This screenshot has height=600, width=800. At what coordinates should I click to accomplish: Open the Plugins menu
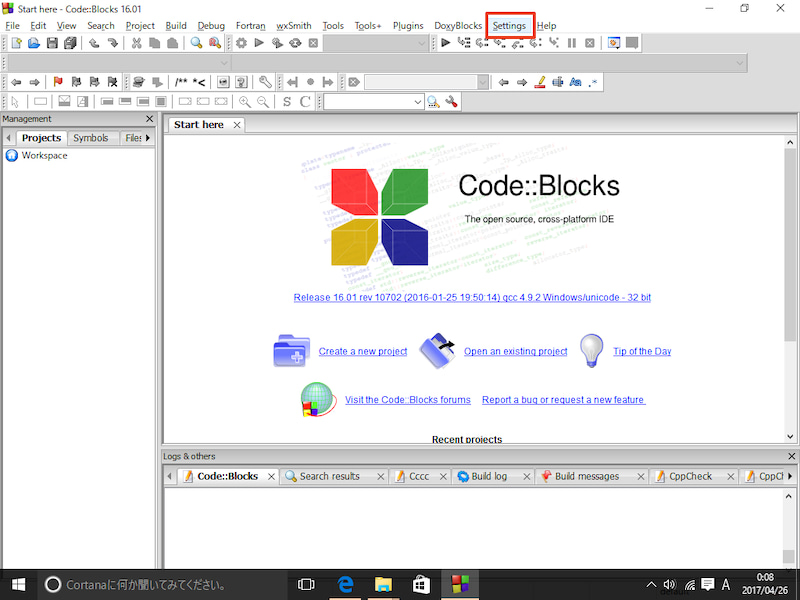click(408, 26)
